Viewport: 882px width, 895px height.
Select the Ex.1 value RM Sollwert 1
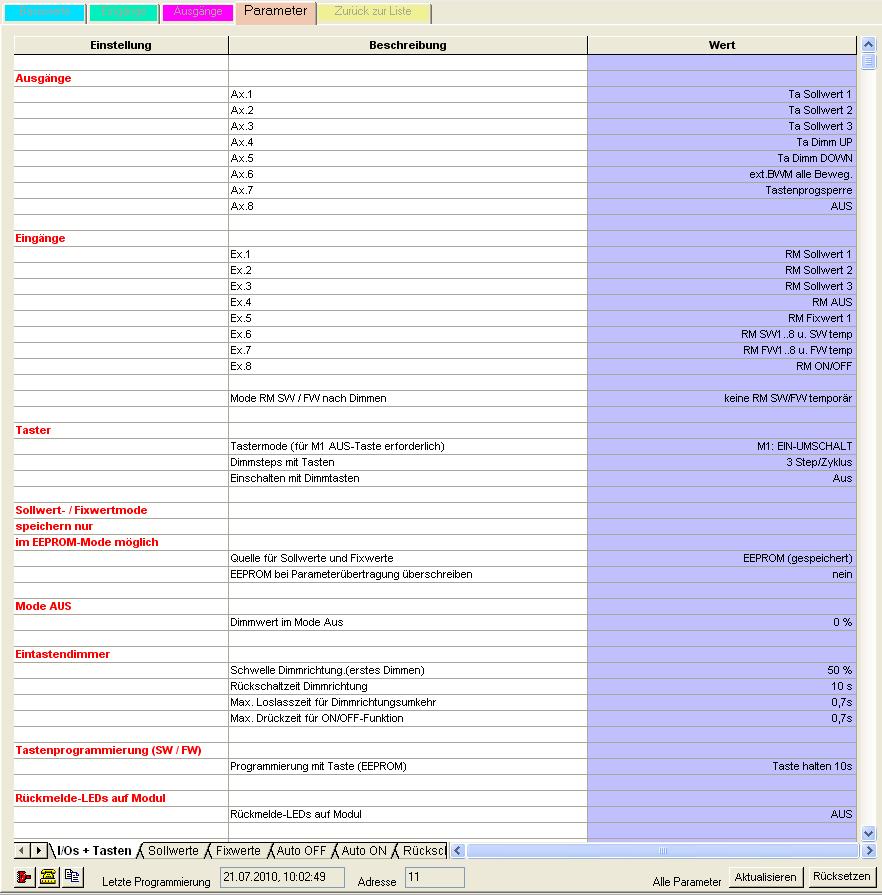point(722,254)
